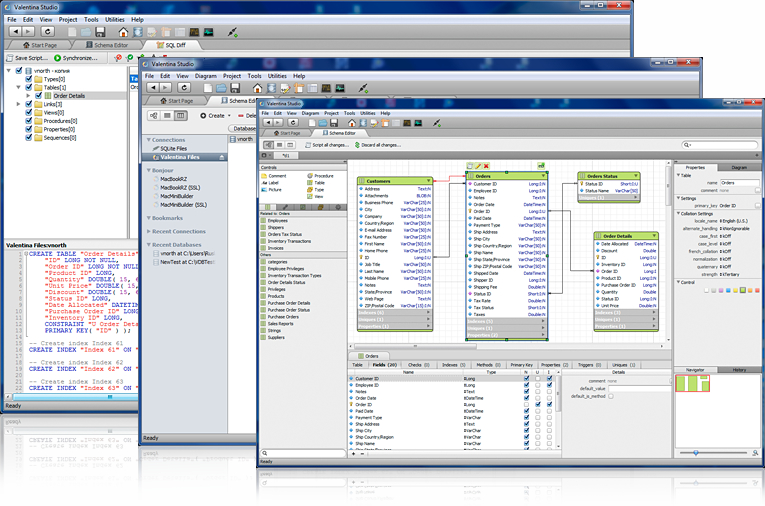Click the diagram view mode icon in front window
The height and width of the screenshot is (506, 765).
coord(269,145)
